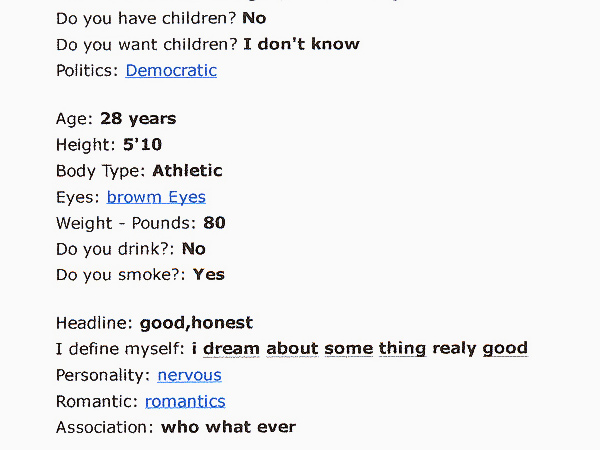Click the 'Headline:' label
This screenshot has height=450, width=600.
(x=95, y=323)
